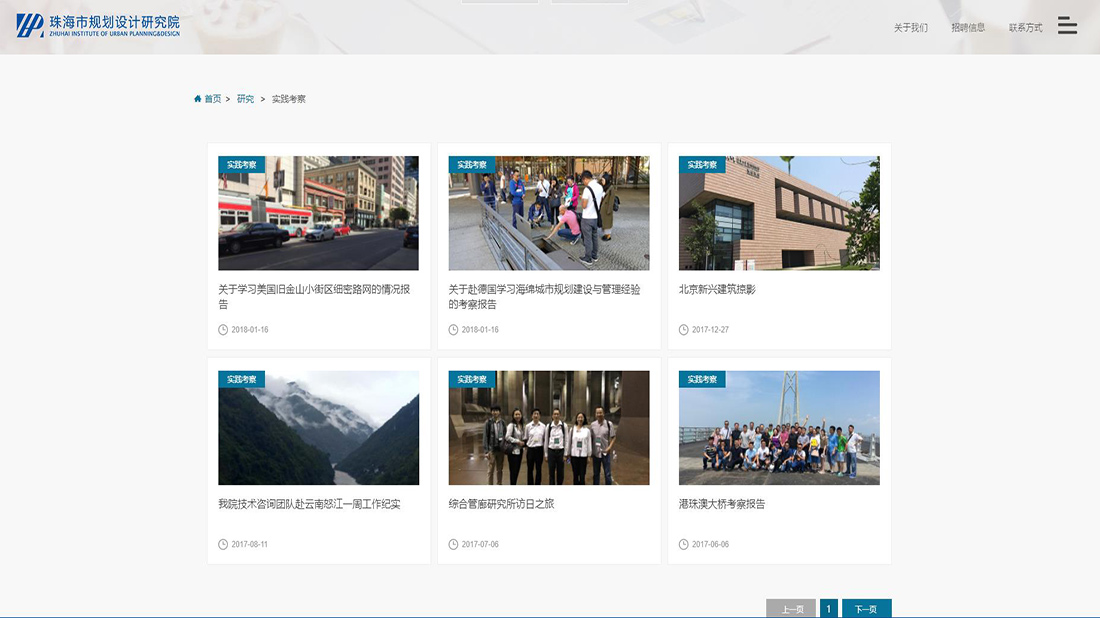Open article 综合管廊研究所访日之旅
The height and width of the screenshot is (618, 1100).
tap(501, 504)
